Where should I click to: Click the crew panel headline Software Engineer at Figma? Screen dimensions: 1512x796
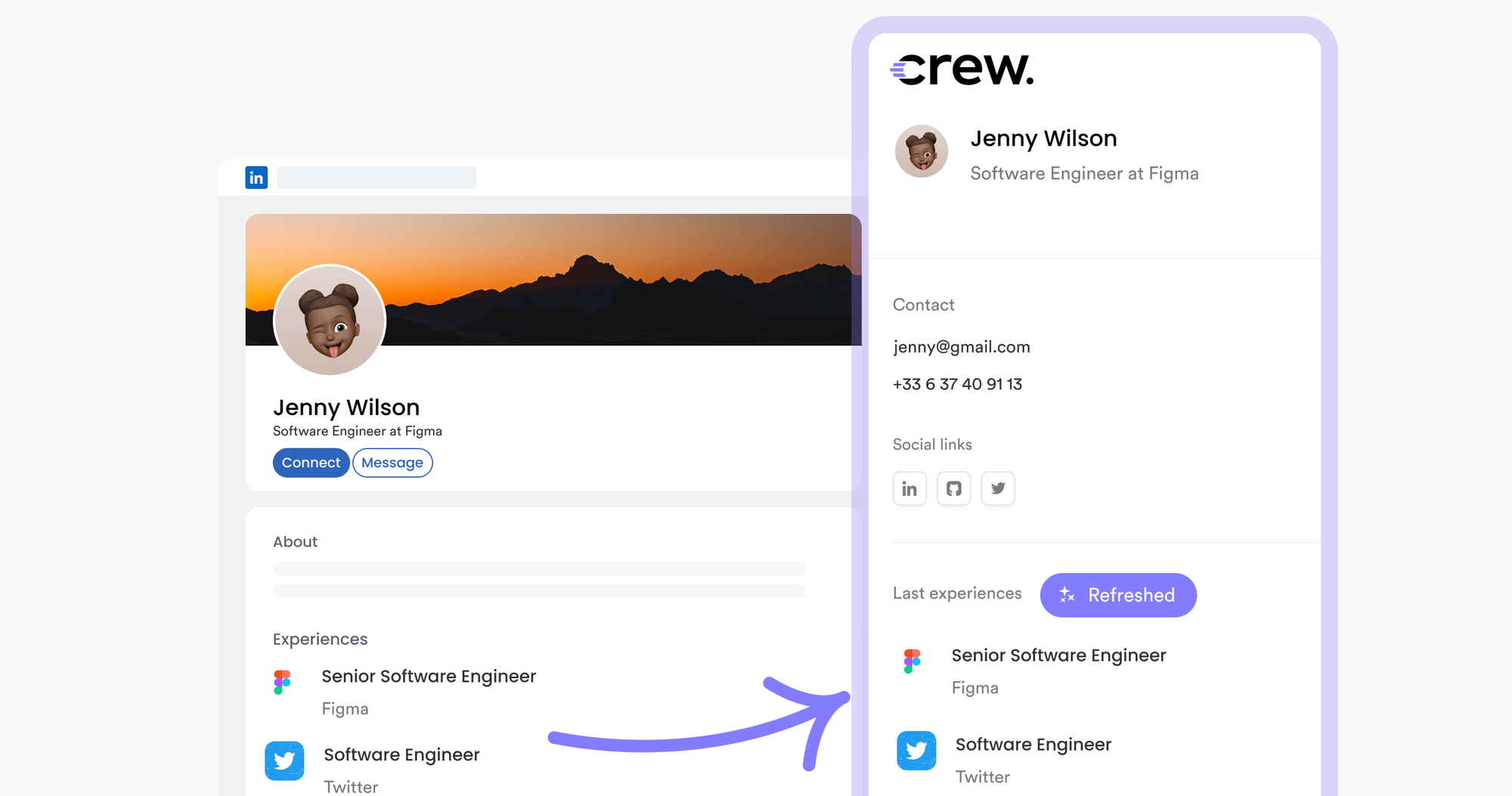(1084, 174)
